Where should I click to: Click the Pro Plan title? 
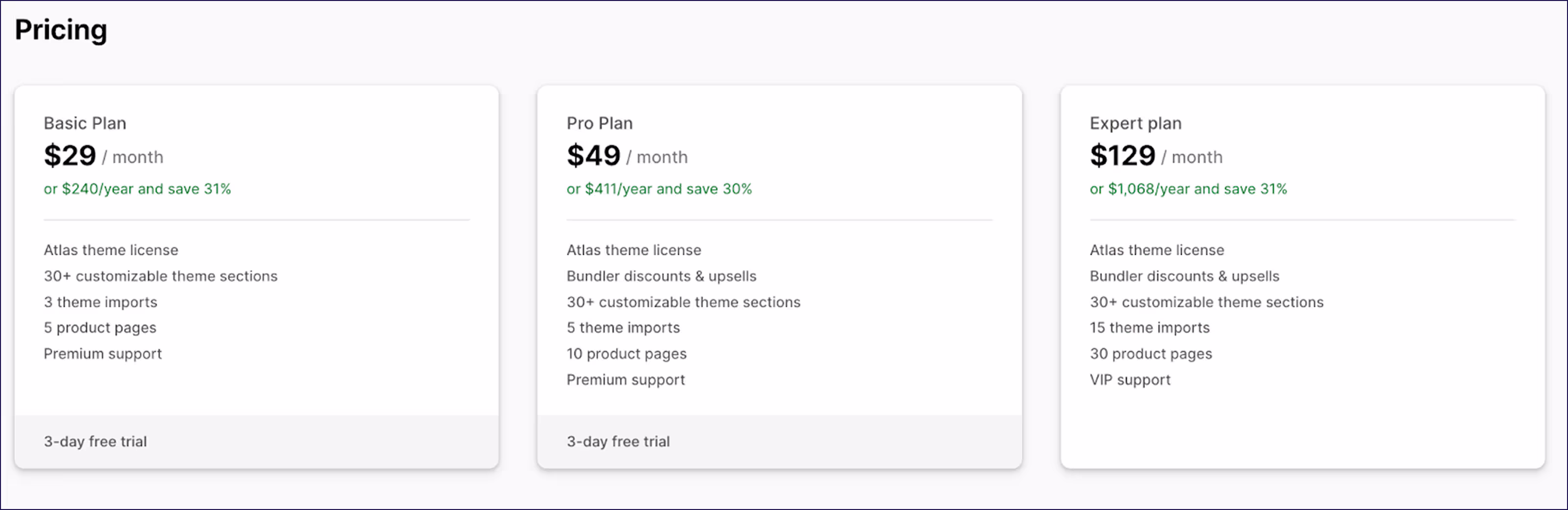click(600, 123)
